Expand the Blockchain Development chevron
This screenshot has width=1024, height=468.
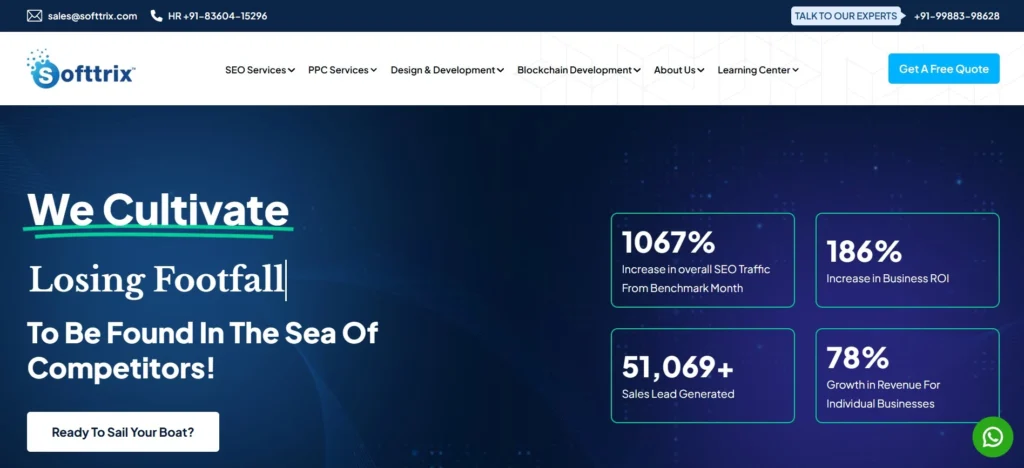click(x=637, y=70)
